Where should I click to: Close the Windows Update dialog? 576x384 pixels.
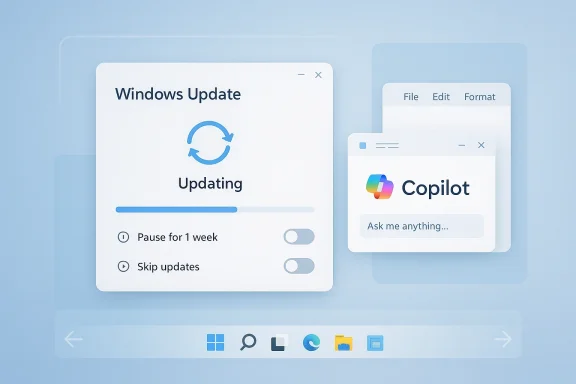click(x=318, y=75)
